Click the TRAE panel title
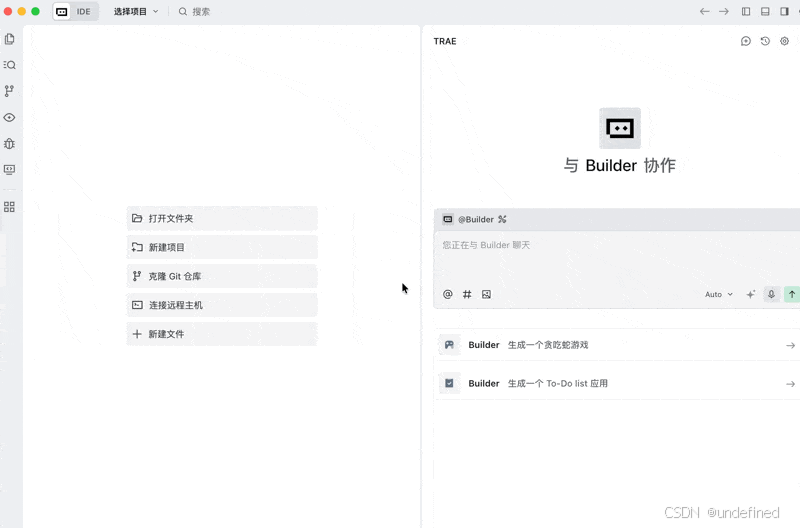The image size is (800, 528). pyautogui.click(x=445, y=41)
